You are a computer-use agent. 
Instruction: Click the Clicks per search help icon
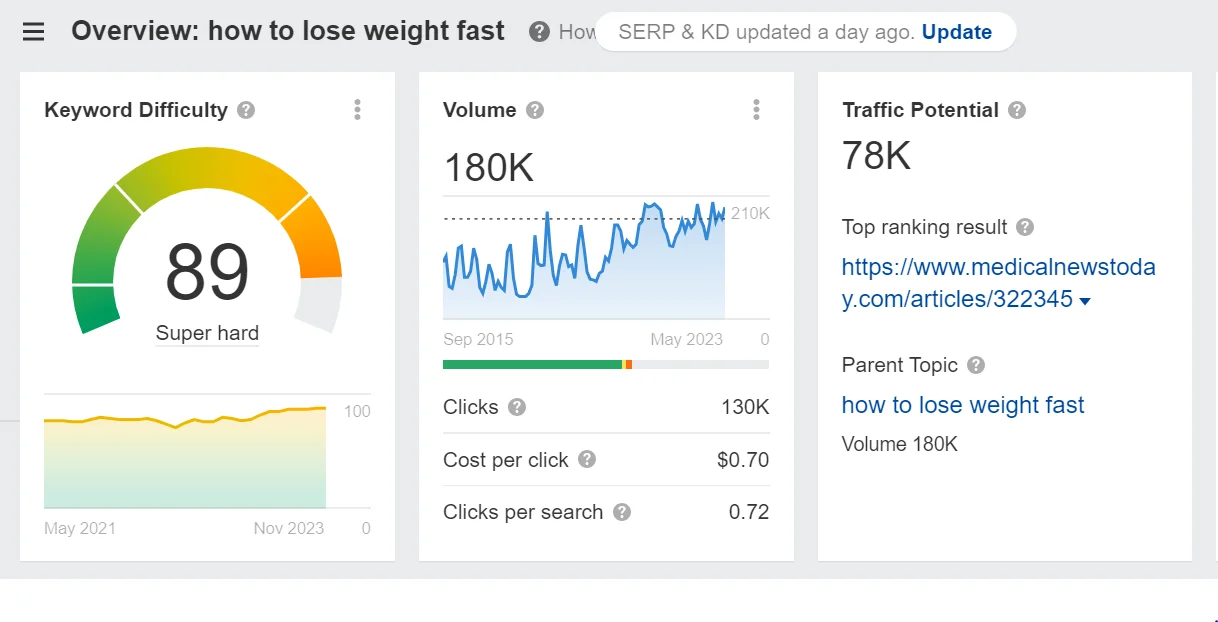point(621,513)
